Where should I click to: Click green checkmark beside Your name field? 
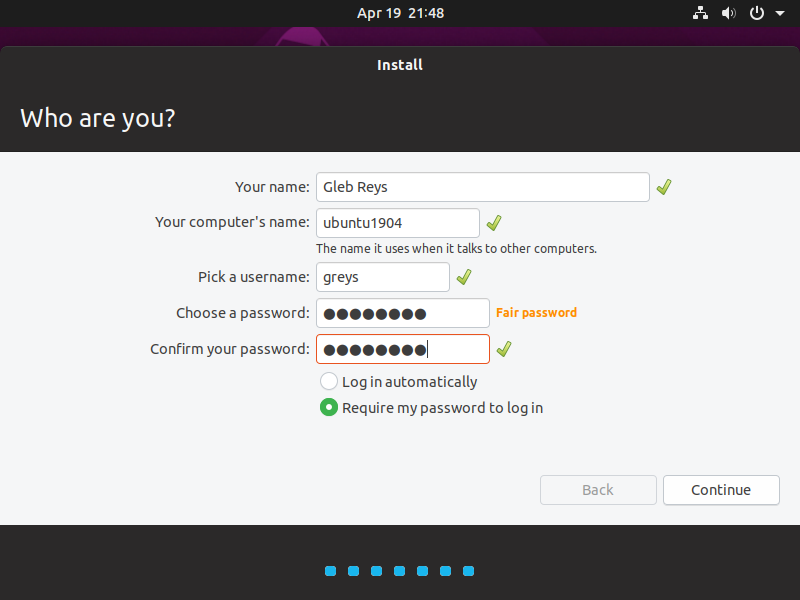pyautogui.click(x=664, y=187)
